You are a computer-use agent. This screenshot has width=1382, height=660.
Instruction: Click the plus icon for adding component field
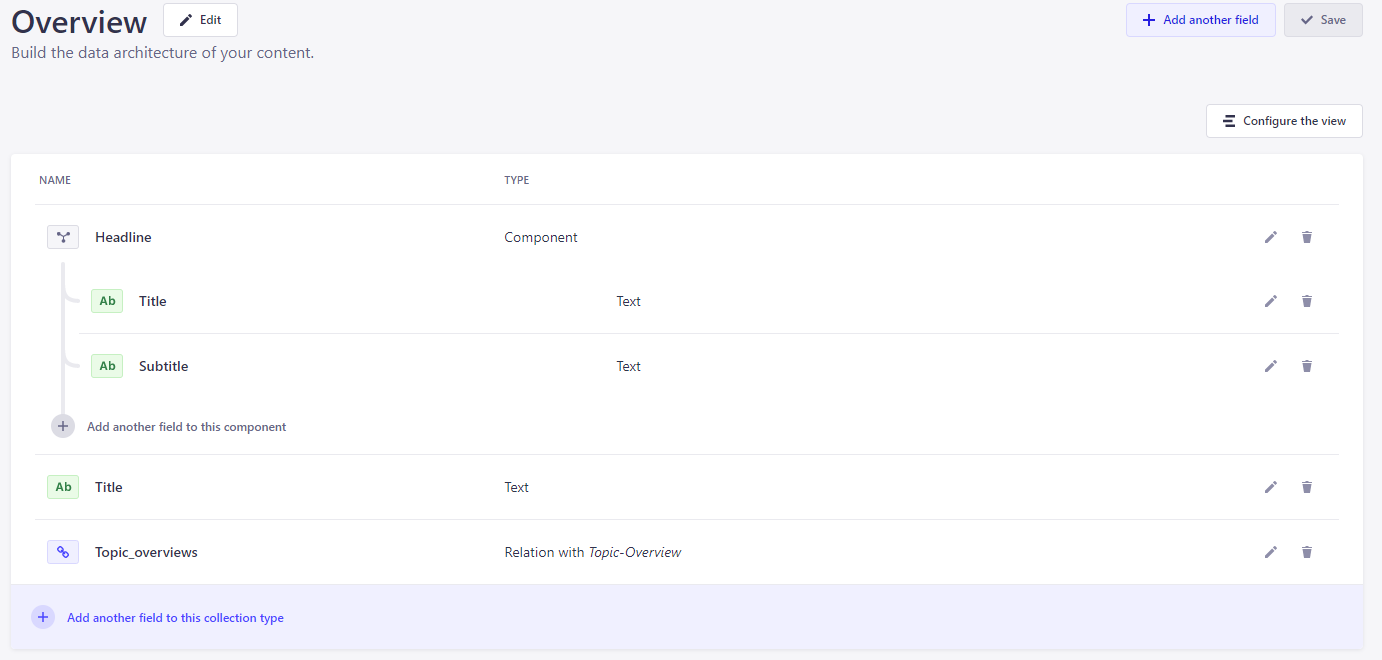(x=63, y=426)
